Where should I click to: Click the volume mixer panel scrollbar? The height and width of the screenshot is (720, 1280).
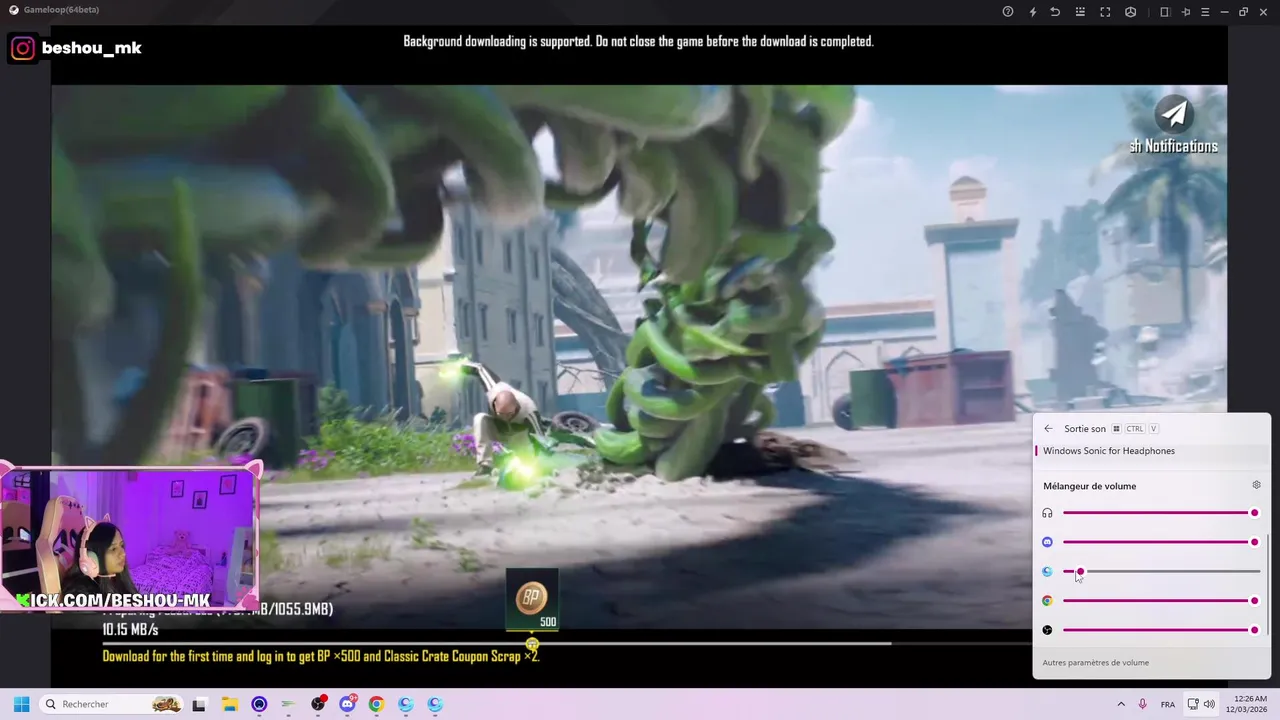[1268, 584]
